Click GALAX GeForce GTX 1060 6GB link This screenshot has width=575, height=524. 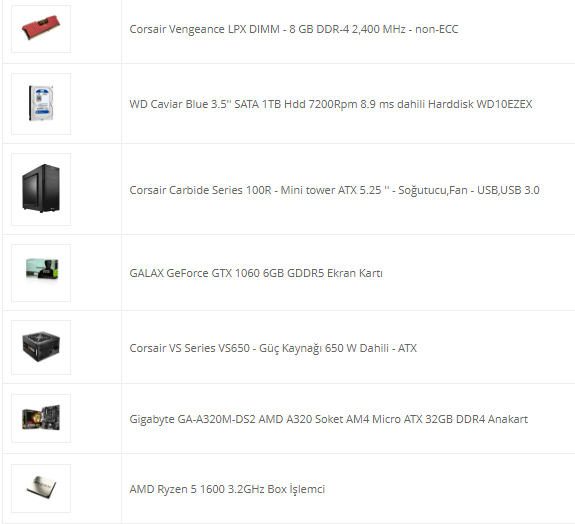coord(256,273)
